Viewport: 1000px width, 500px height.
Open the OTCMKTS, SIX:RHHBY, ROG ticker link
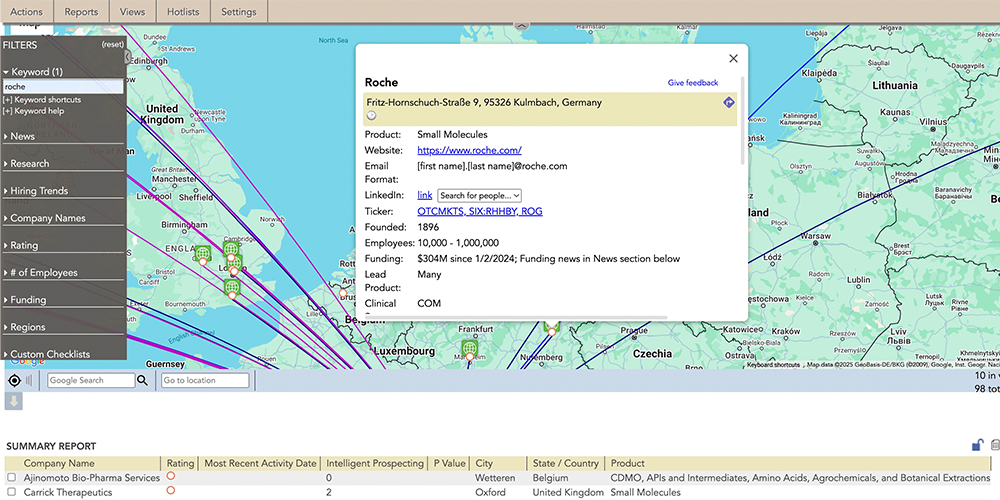click(480, 212)
